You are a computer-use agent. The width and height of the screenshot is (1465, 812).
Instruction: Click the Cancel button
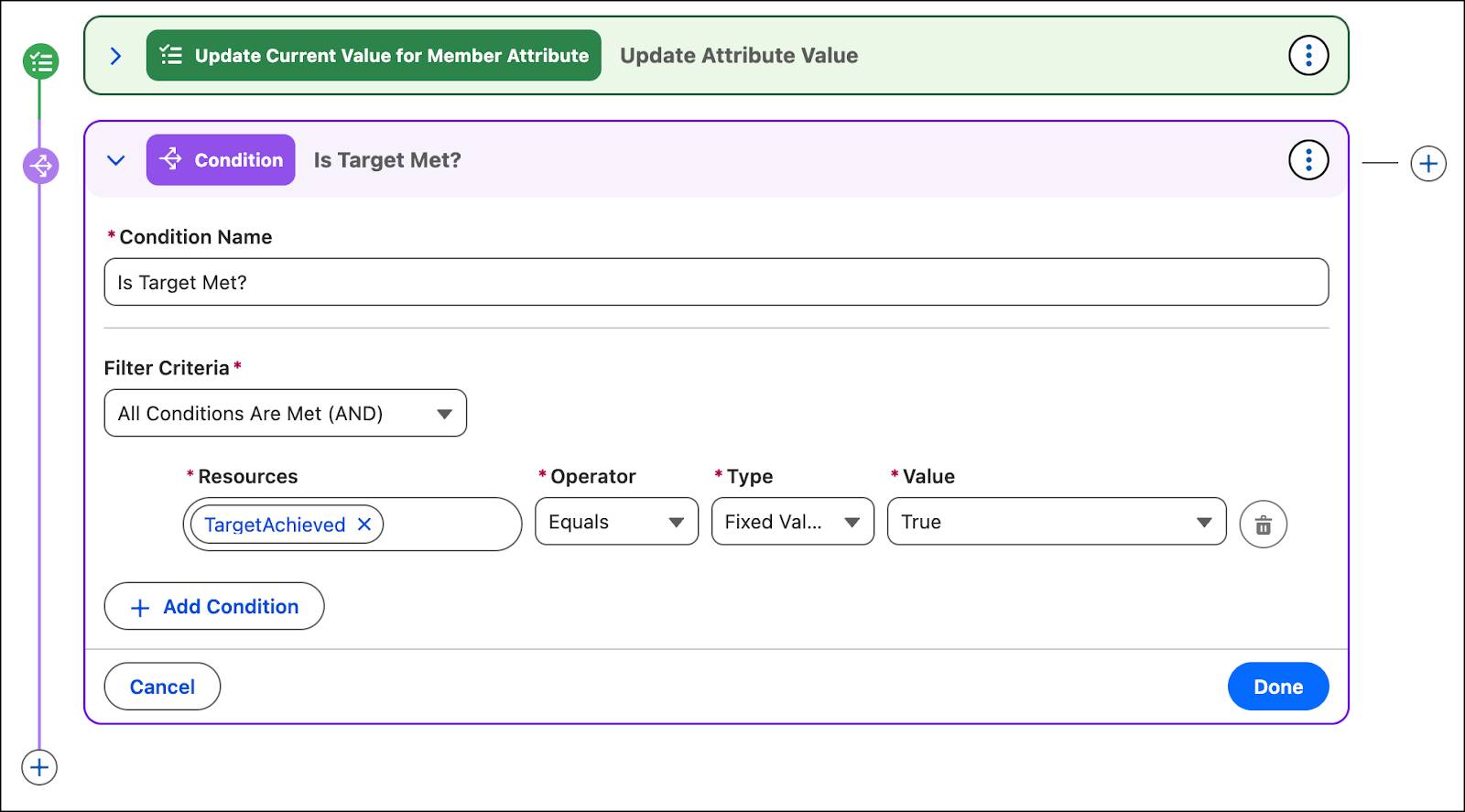click(162, 687)
